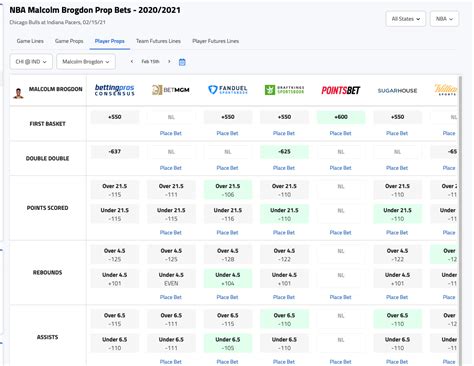474x366 pixels.
Task: Click Place Bet under DraftKings Double Double
Action: (x=284, y=168)
